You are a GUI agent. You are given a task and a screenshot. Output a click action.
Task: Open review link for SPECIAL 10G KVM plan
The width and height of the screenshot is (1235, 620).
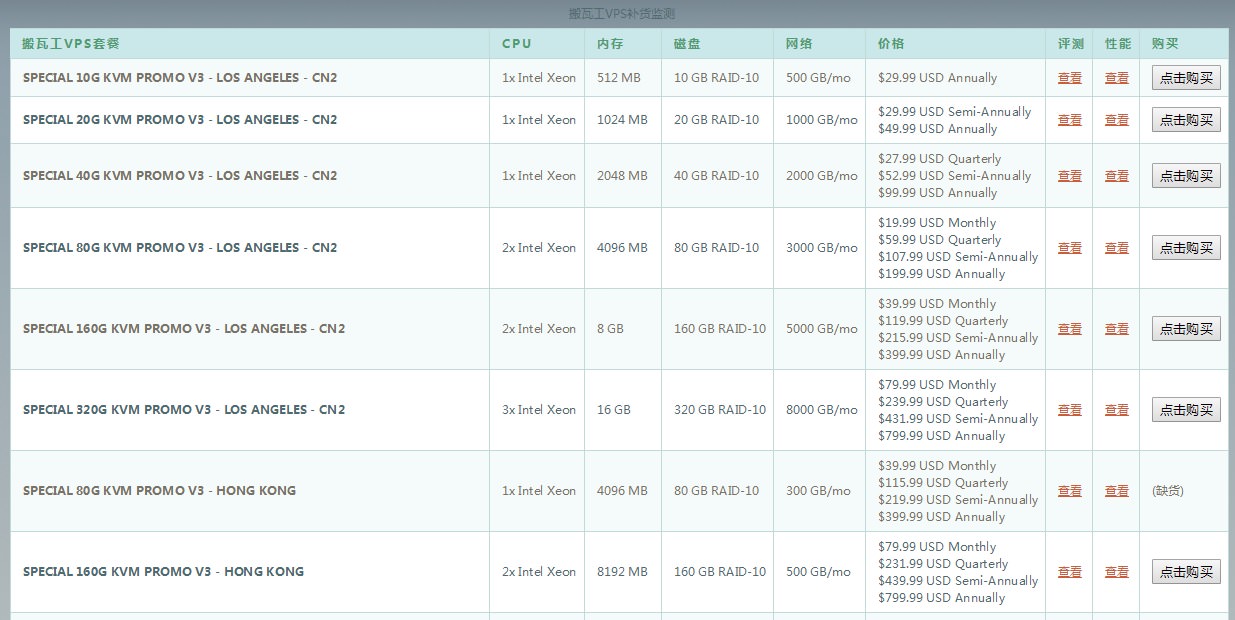point(1069,78)
